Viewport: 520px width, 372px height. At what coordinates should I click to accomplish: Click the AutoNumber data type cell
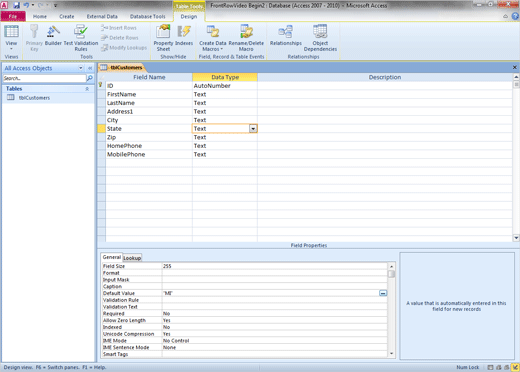click(x=225, y=86)
